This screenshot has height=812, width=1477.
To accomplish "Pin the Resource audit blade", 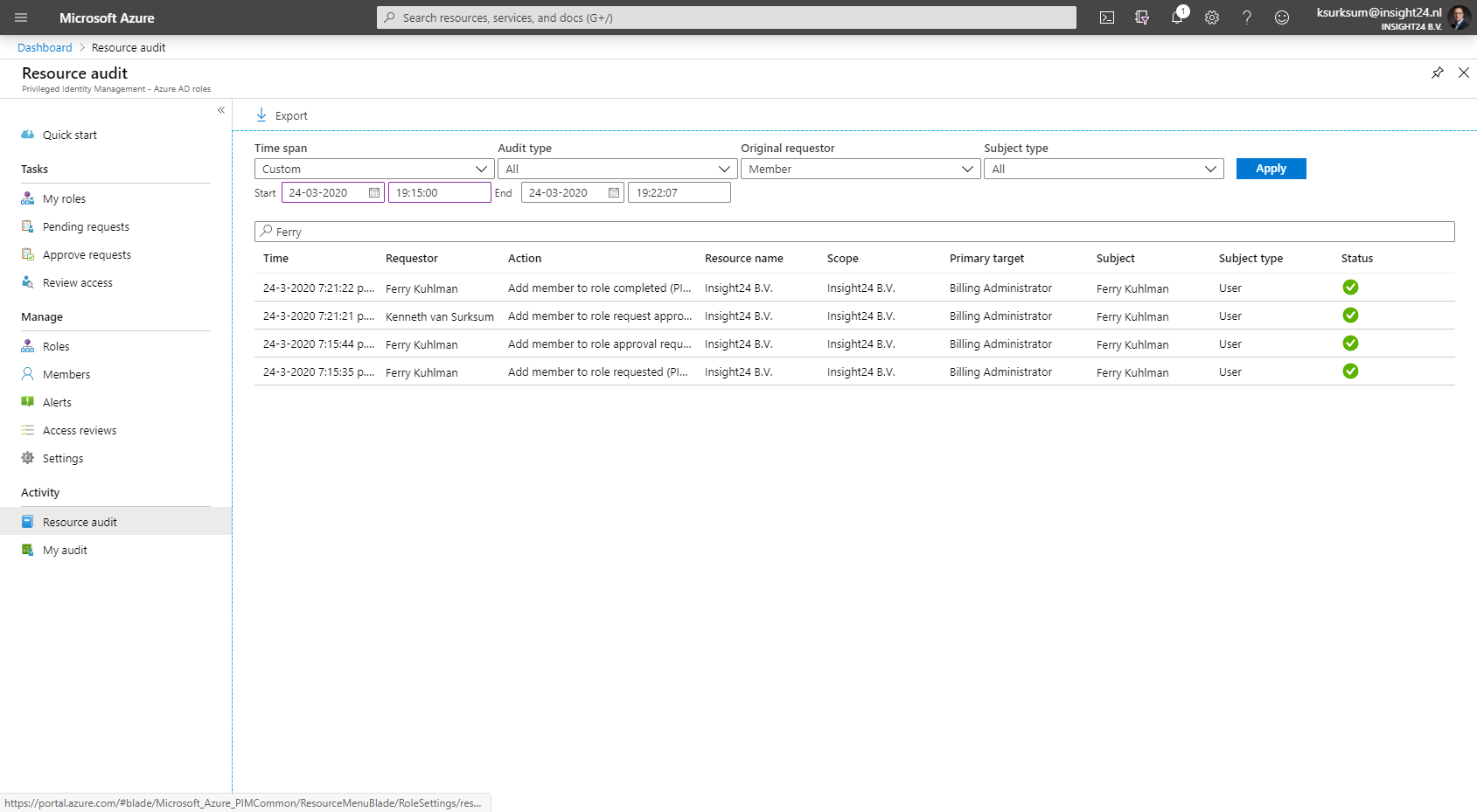I will tap(1437, 73).
